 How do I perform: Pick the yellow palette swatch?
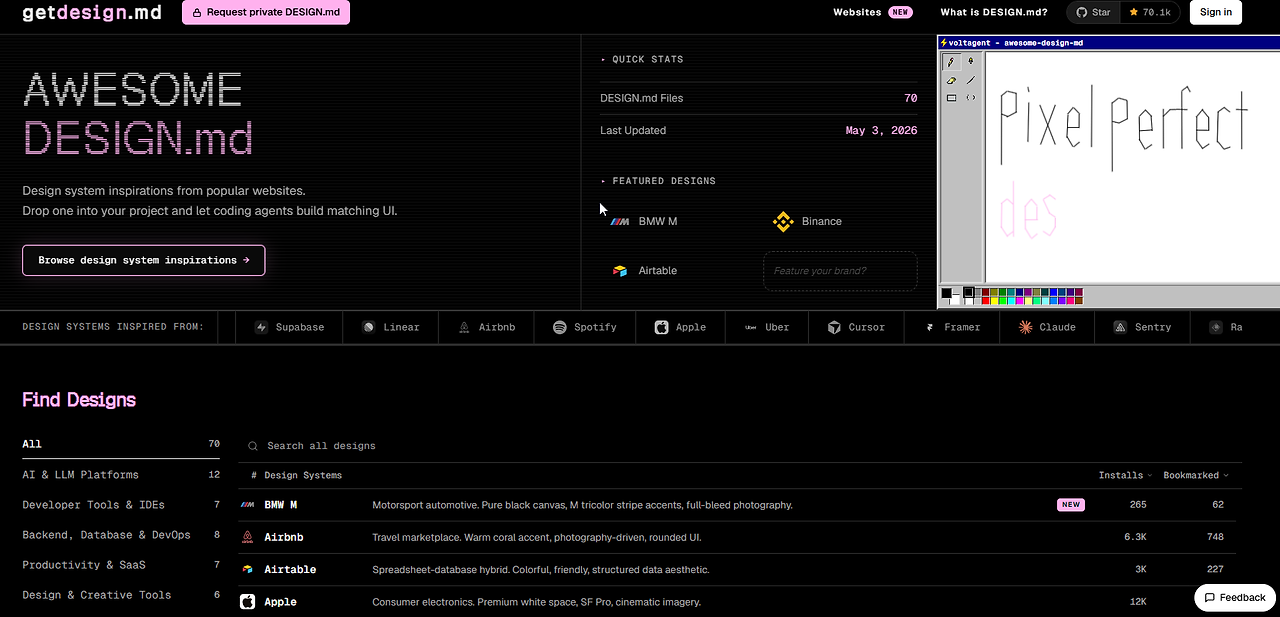click(x=994, y=301)
